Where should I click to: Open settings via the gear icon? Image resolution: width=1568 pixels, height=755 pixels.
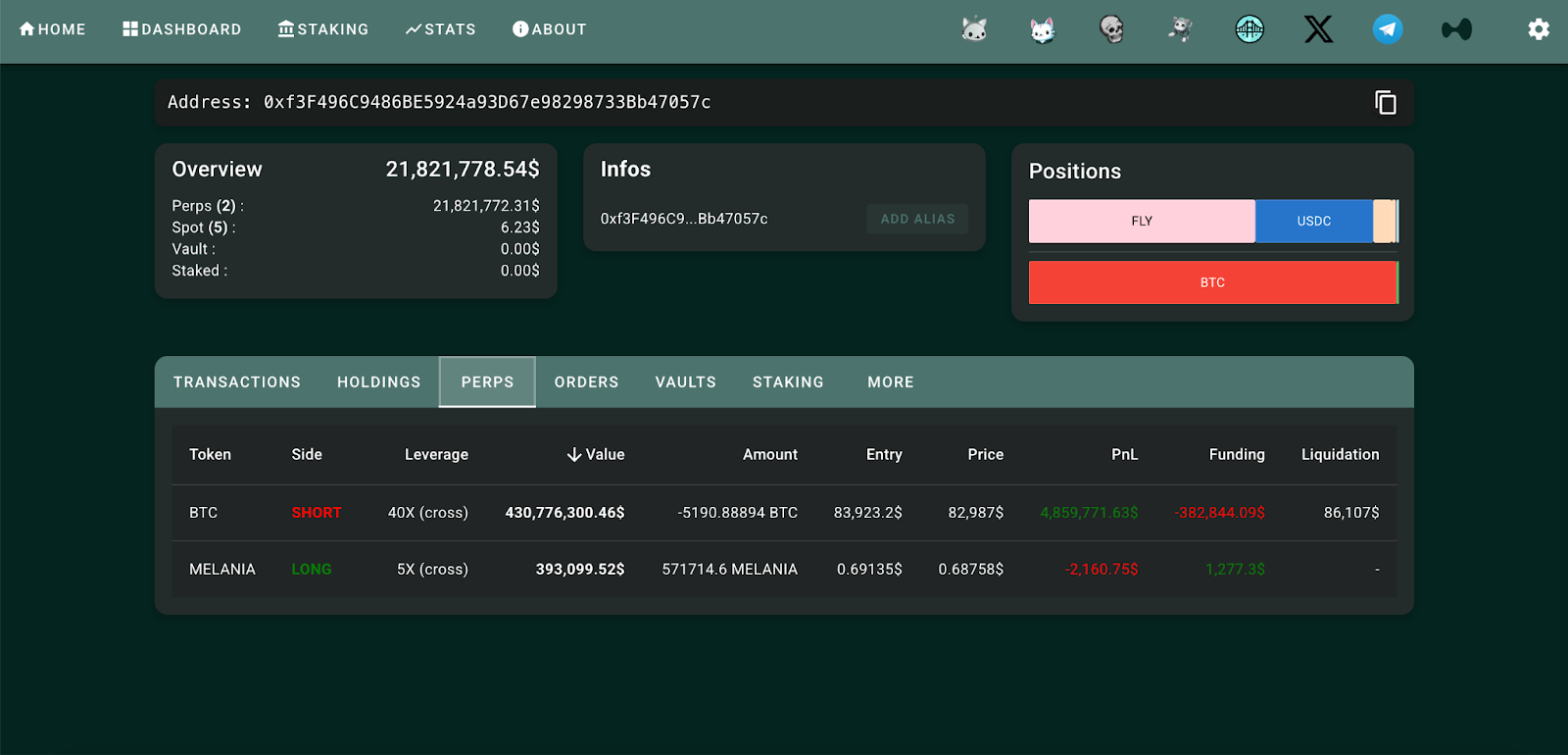coord(1539,29)
